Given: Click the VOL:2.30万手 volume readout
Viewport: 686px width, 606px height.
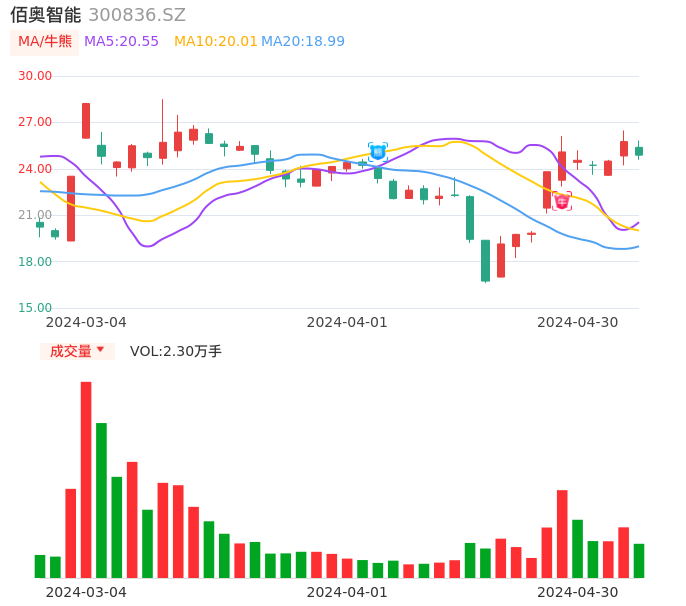Looking at the screenshot, I should coord(176,351).
